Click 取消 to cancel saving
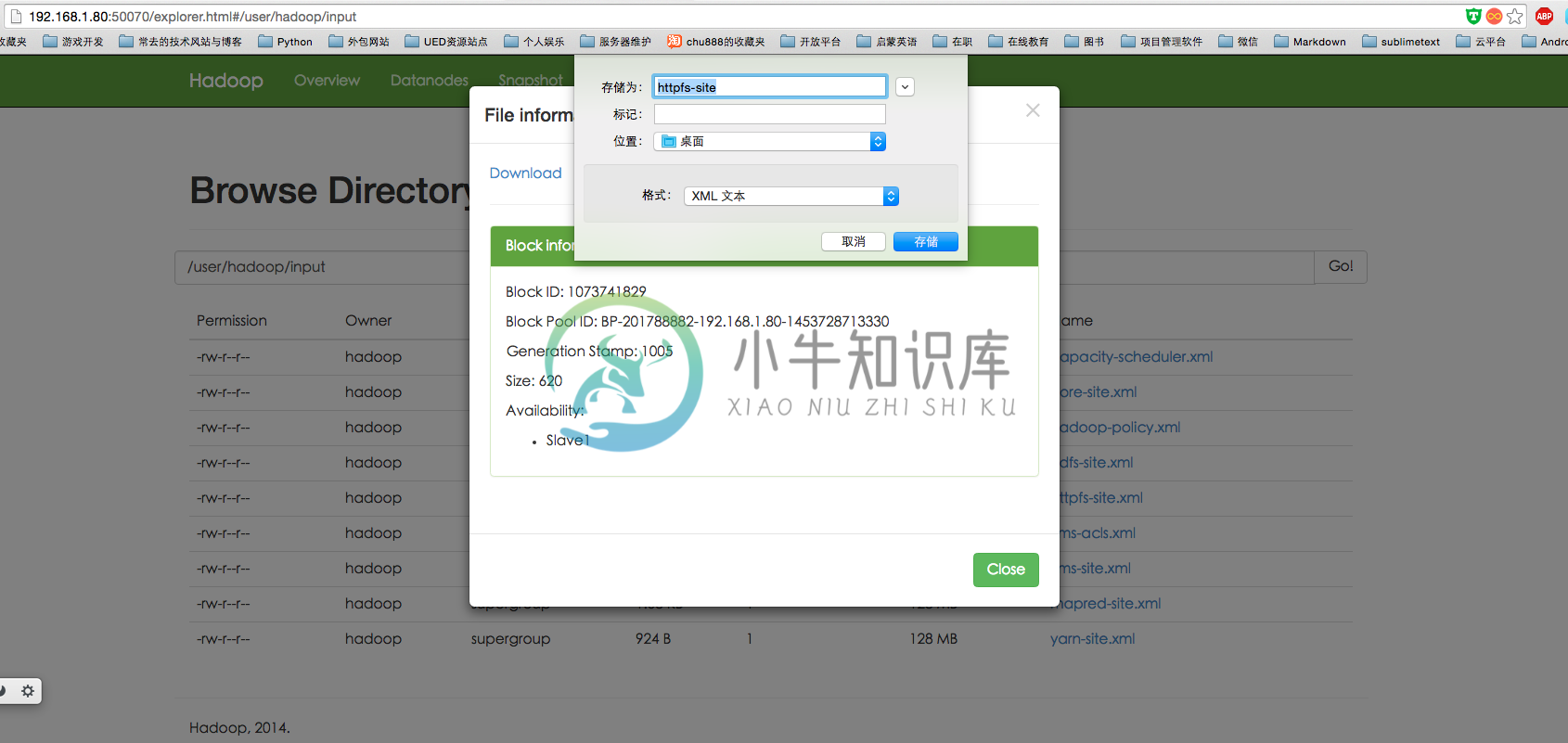The width and height of the screenshot is (1568, 743). pyautogui.click(x=854, y=241)
